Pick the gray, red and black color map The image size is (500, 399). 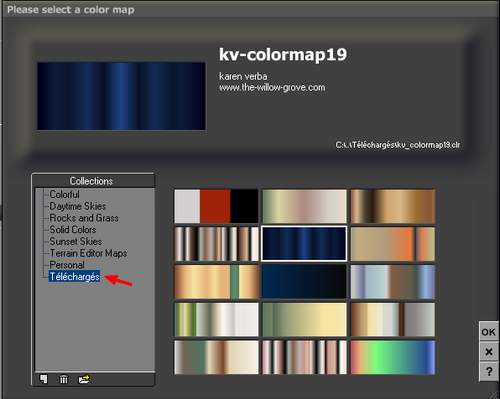216,206
